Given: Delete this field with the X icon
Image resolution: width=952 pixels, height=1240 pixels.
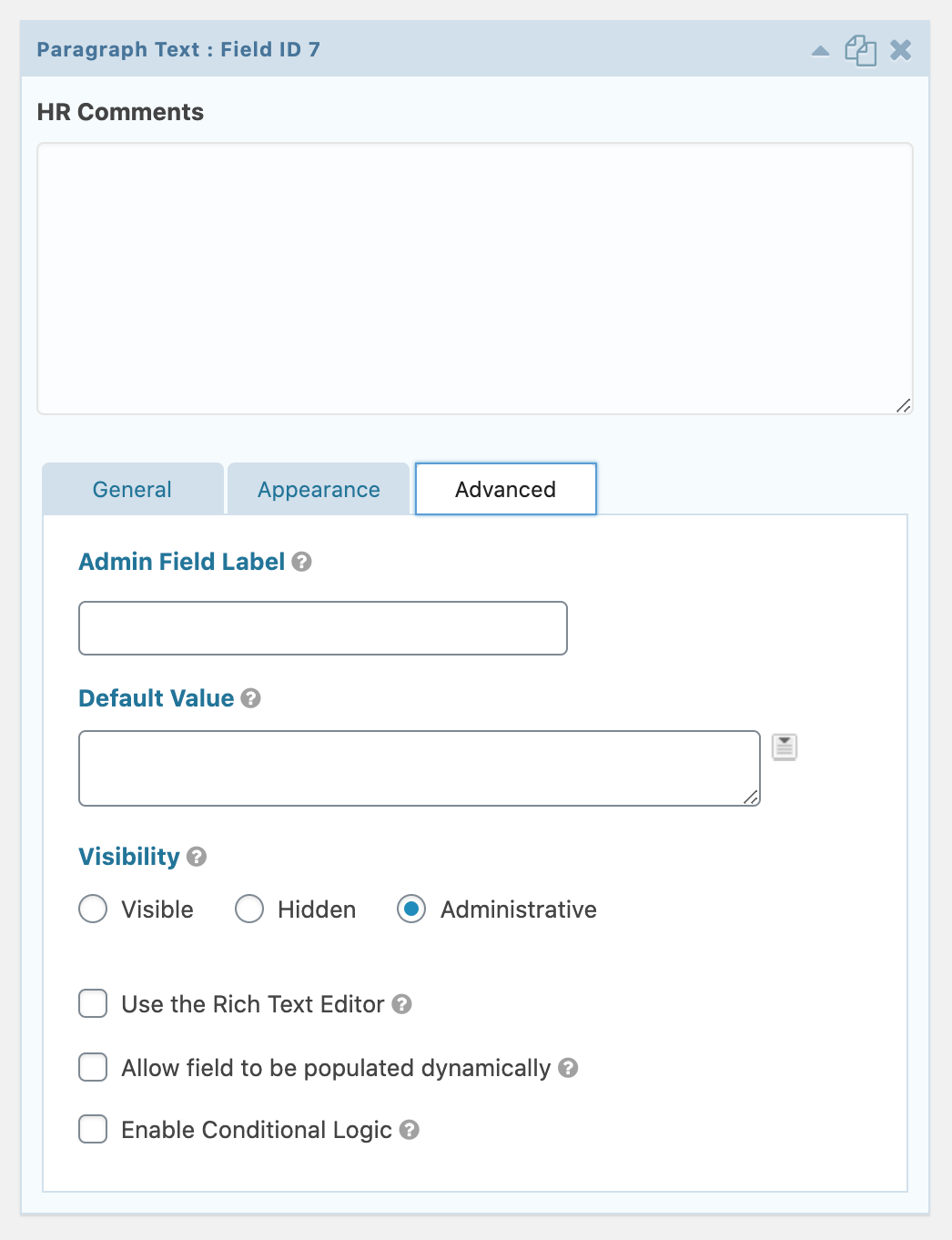Looking at the screenshot, I should 900,50.
